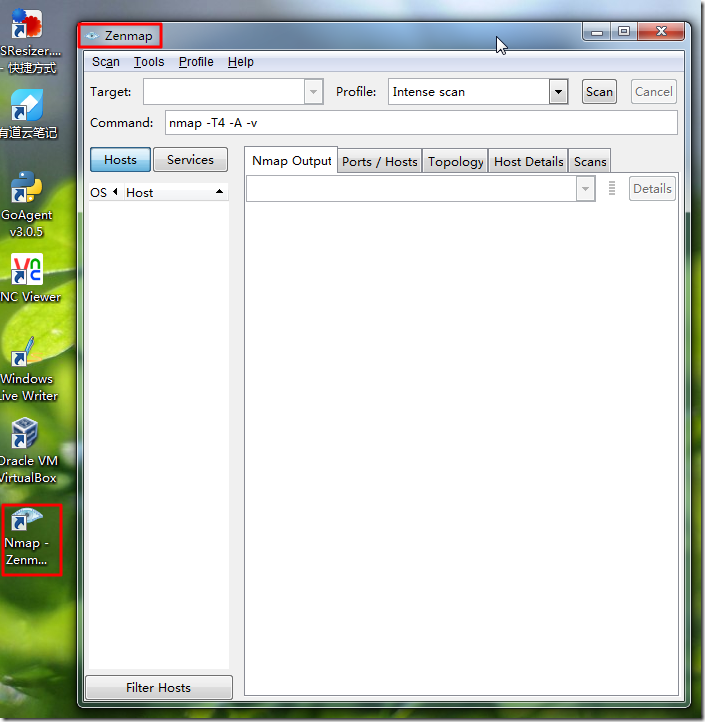Select the VNC Viewer desktop icon
Viewport: 705px width, 722px height.
(x=27, y=269)
